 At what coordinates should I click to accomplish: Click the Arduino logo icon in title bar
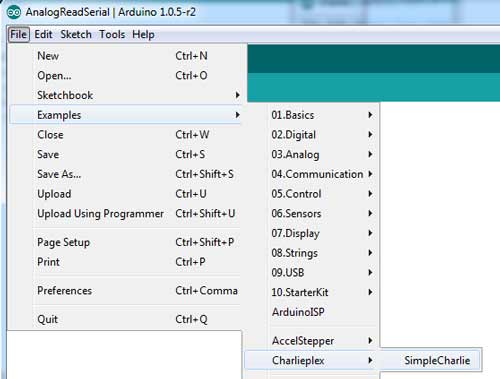click(14, 12)
